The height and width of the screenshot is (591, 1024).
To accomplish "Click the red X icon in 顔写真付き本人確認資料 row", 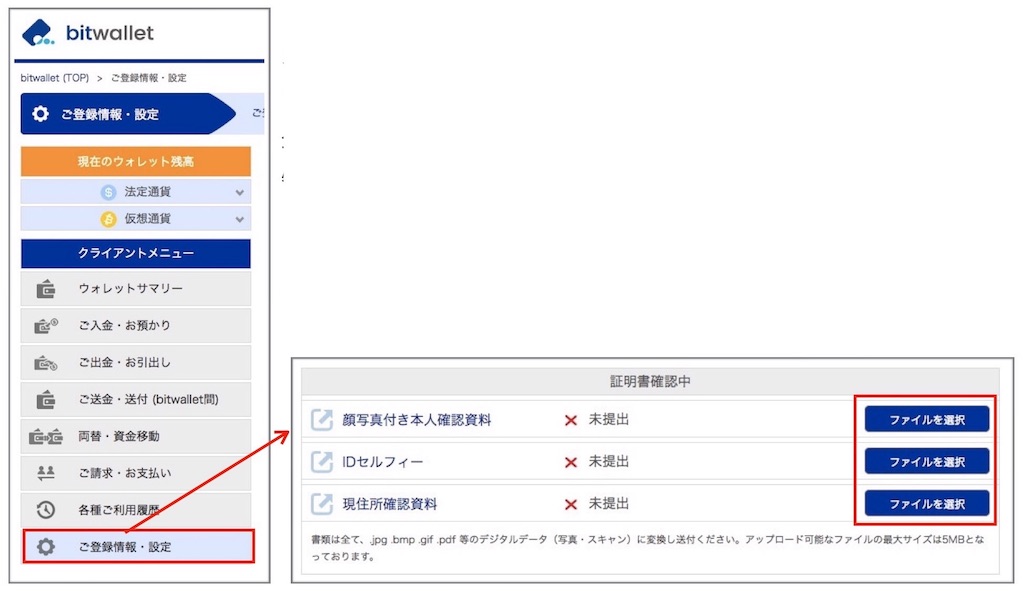I will pyautogui.click(x=571, y=421).
